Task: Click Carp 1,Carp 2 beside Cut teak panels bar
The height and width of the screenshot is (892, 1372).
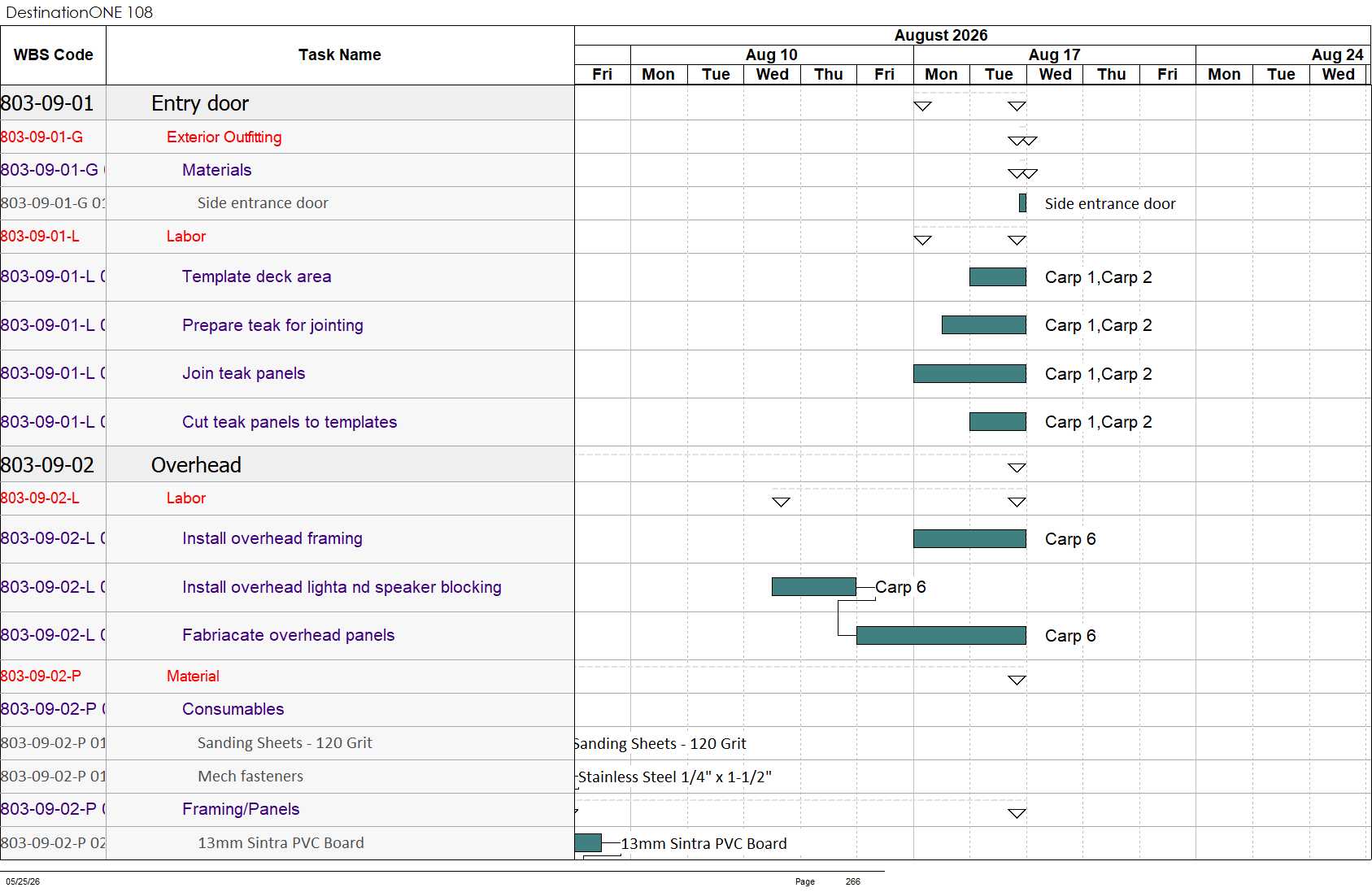Action: pyautogui.click(x=1099, y=422)
